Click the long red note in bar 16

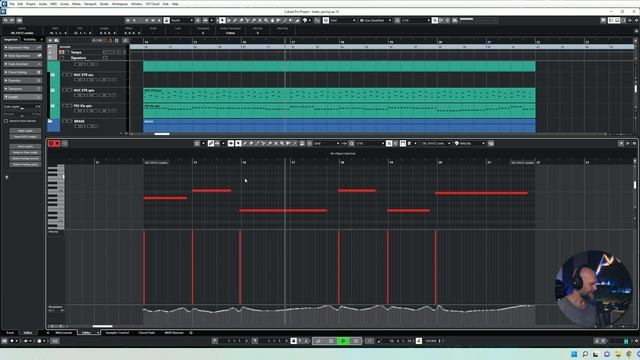point(283,211)
